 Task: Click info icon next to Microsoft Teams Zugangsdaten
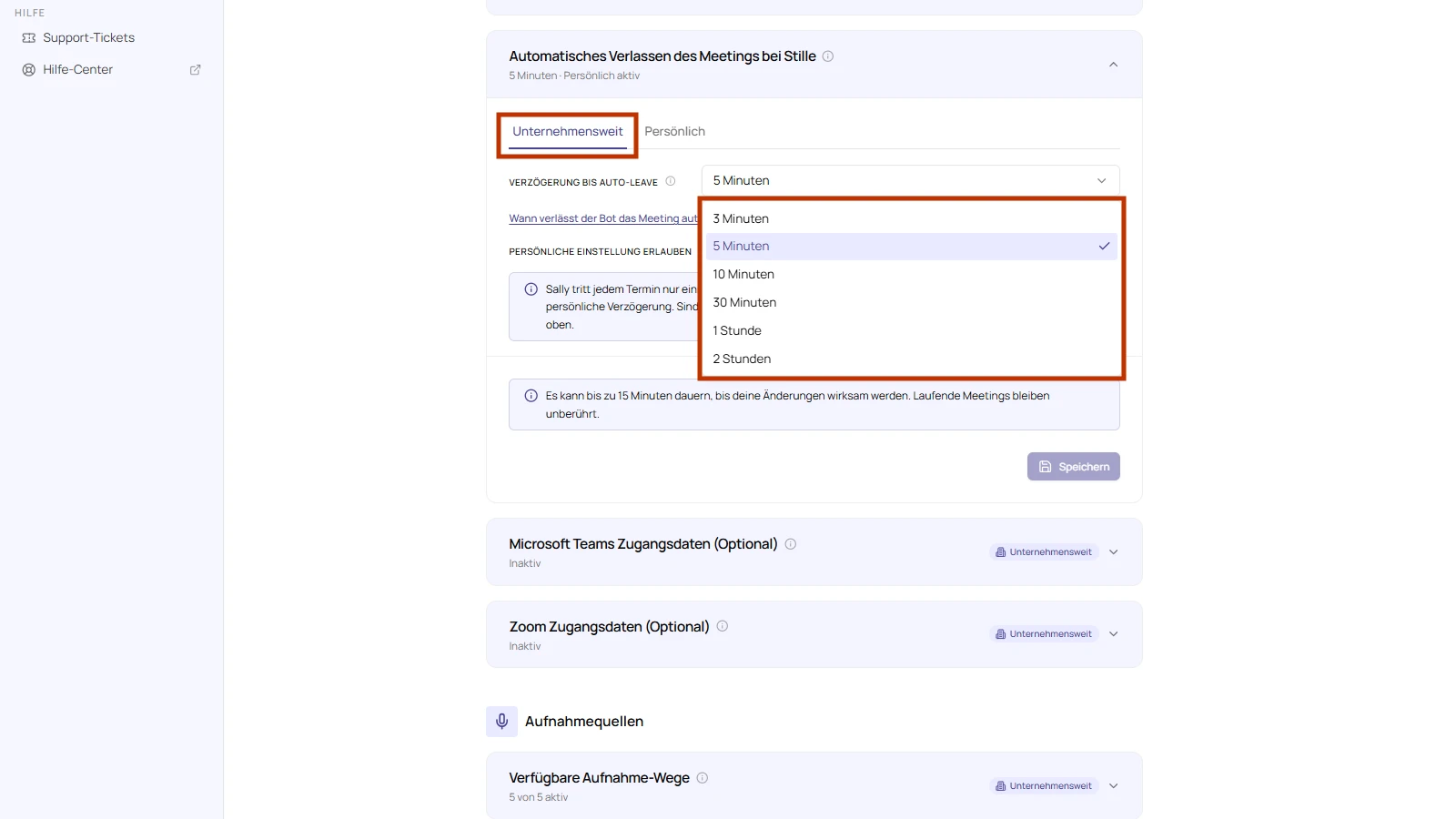point(791,544)
